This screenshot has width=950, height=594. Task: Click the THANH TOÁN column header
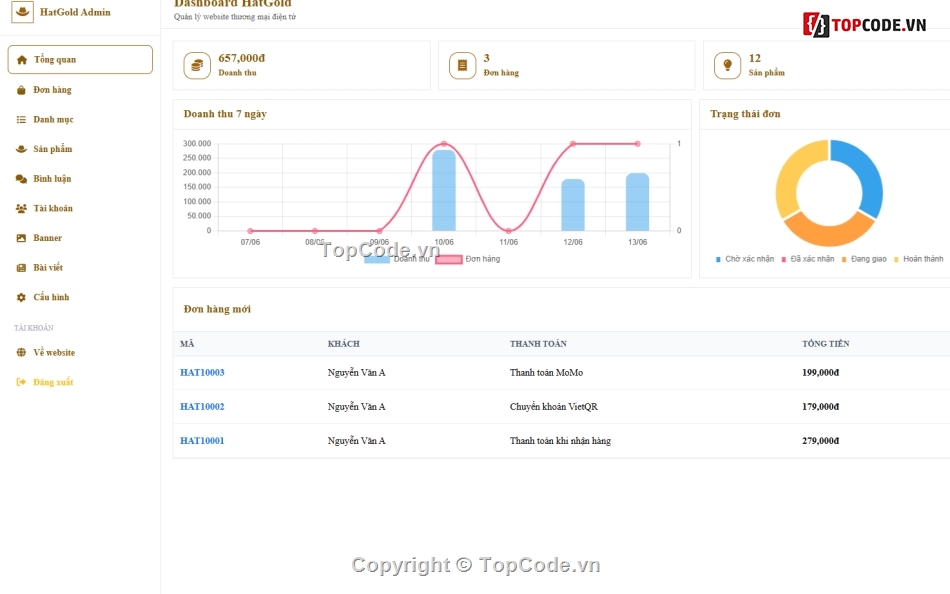(x=538, y=344)
